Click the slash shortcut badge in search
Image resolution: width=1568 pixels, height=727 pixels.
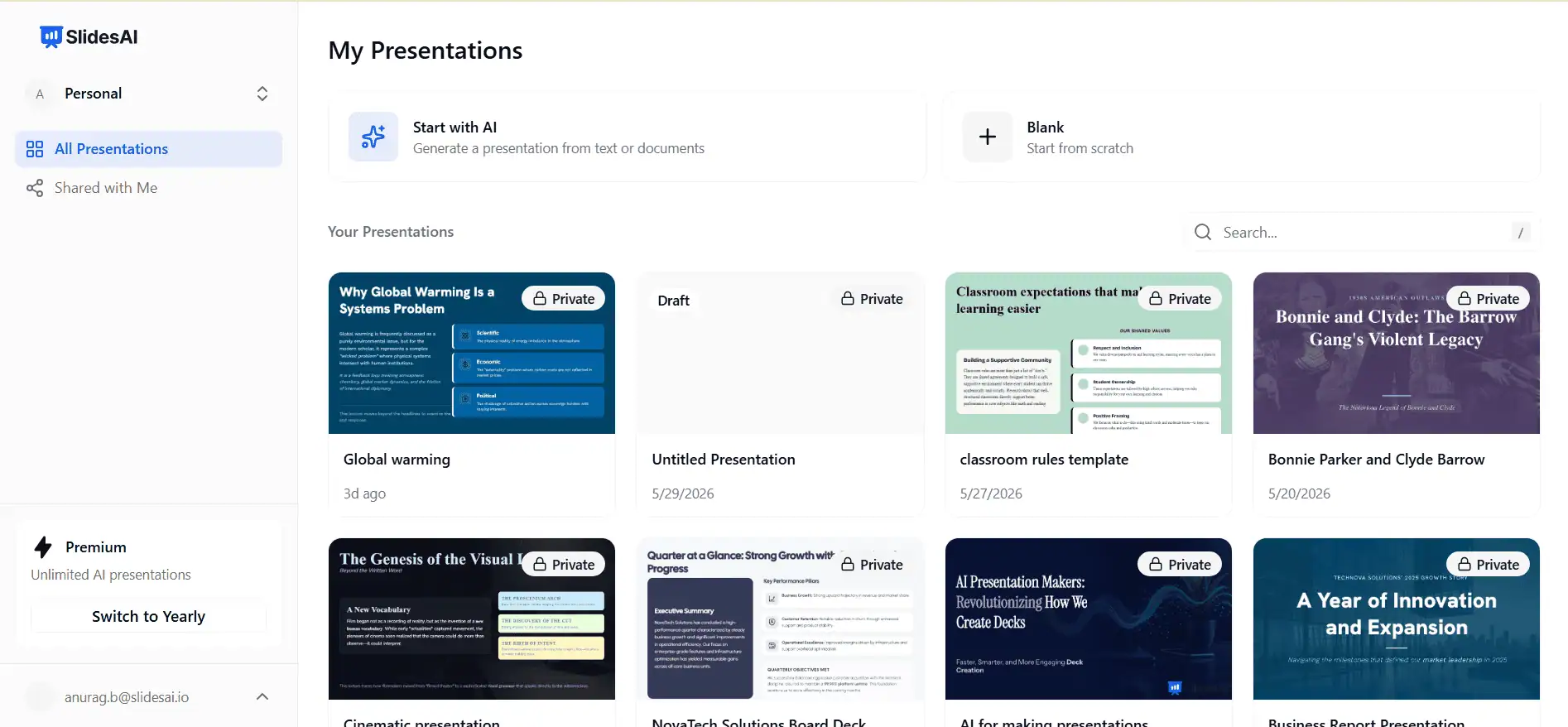tap(1521, 233)
